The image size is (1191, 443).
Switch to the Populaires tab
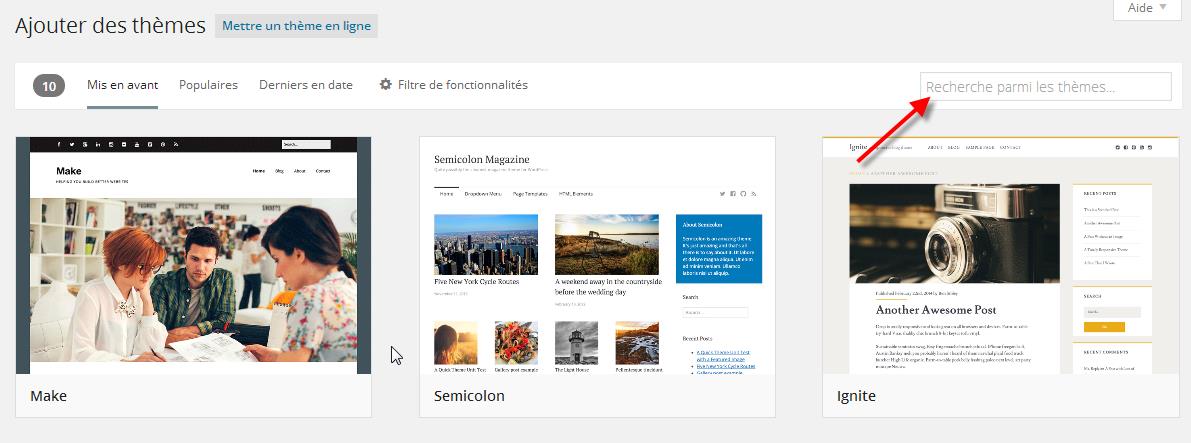208,85
